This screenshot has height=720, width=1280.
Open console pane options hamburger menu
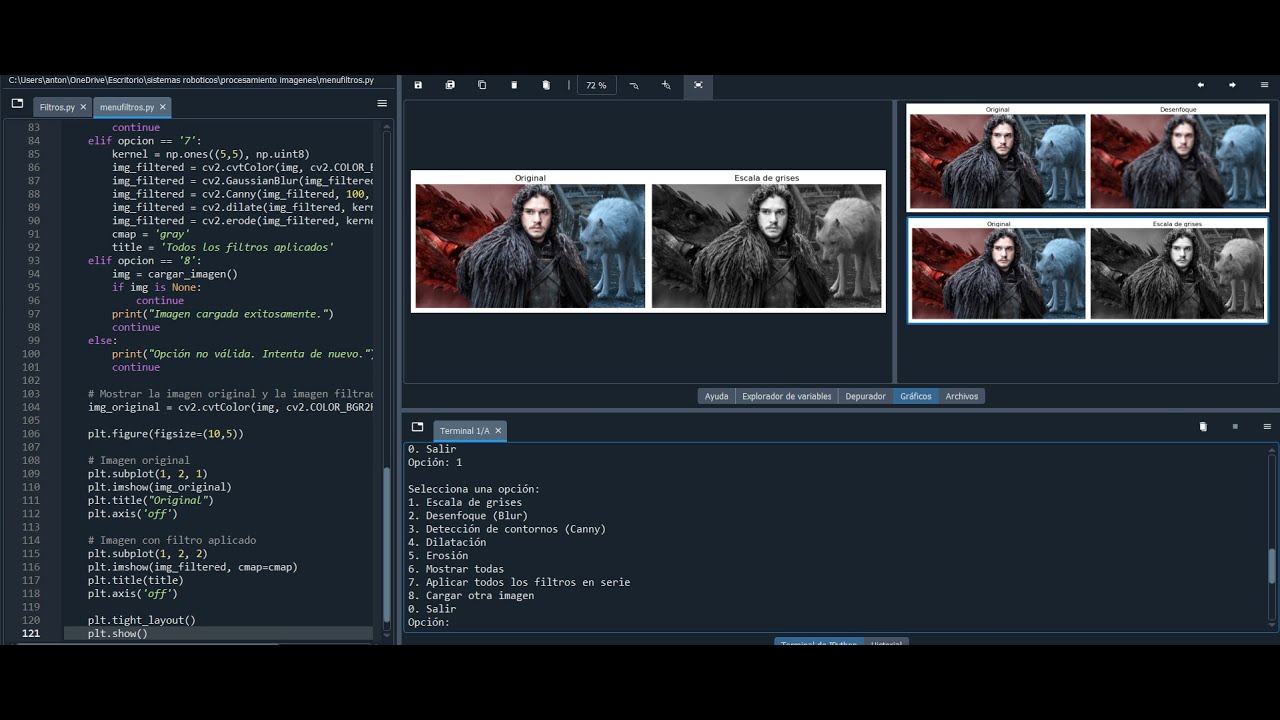coord(1267,427)
